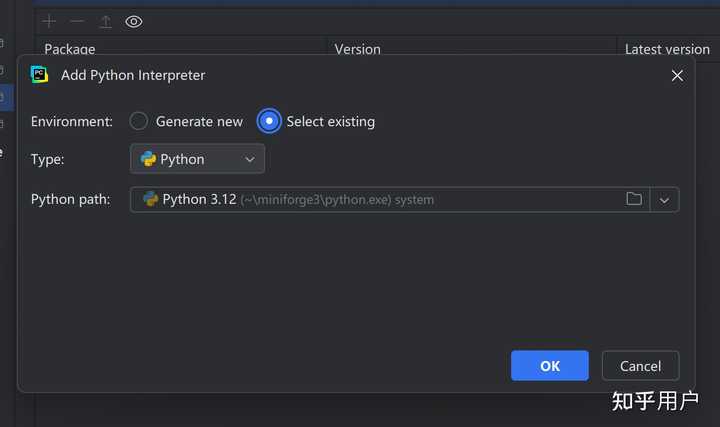Click Python logo inside the Python path field
Screen dimensions: 720x427
pyautogui.click(x=150, y=199)
